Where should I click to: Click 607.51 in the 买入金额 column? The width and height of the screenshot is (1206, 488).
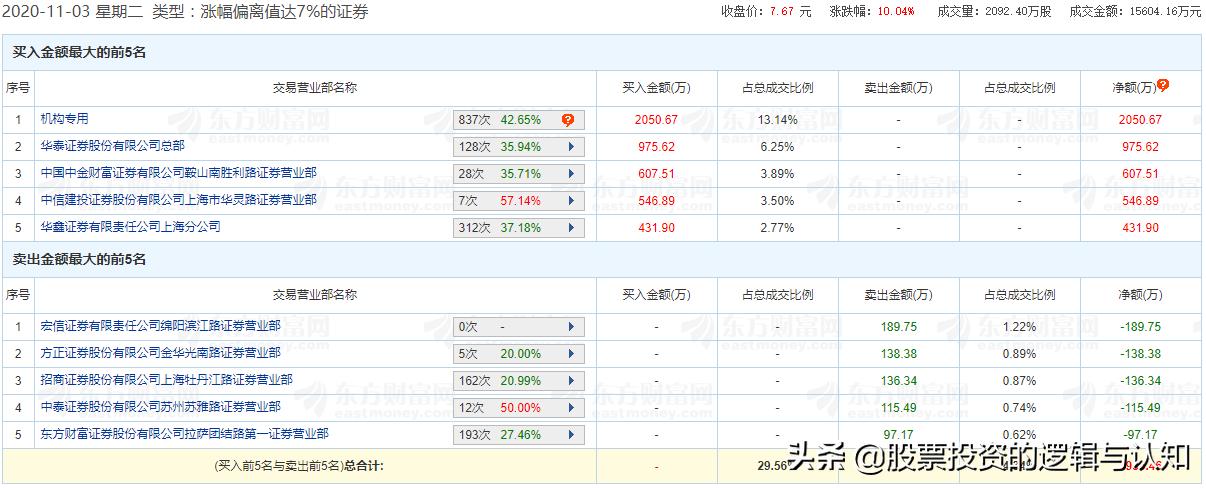pos(656,174)
